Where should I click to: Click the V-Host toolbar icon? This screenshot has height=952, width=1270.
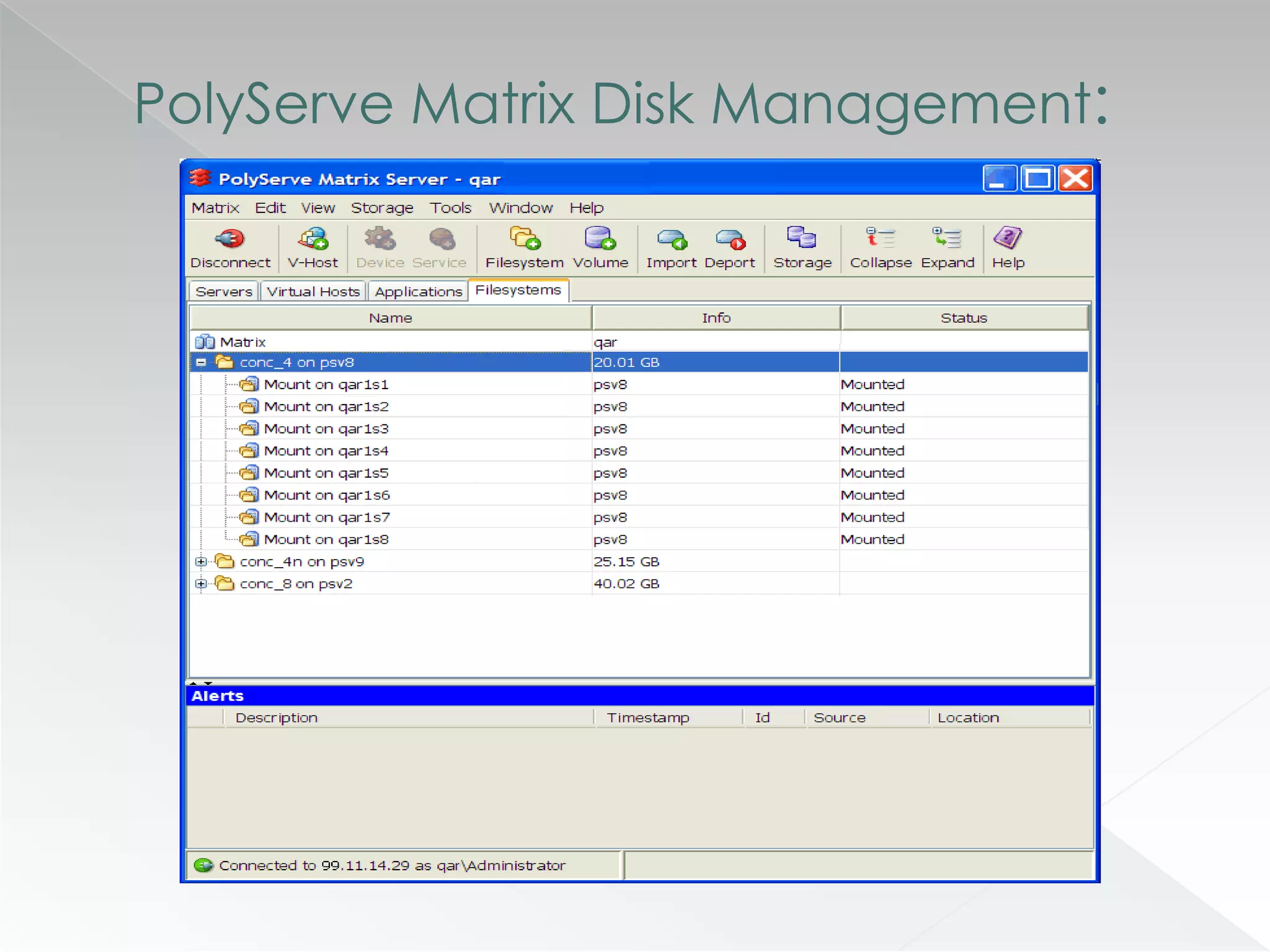pos(313,239)
